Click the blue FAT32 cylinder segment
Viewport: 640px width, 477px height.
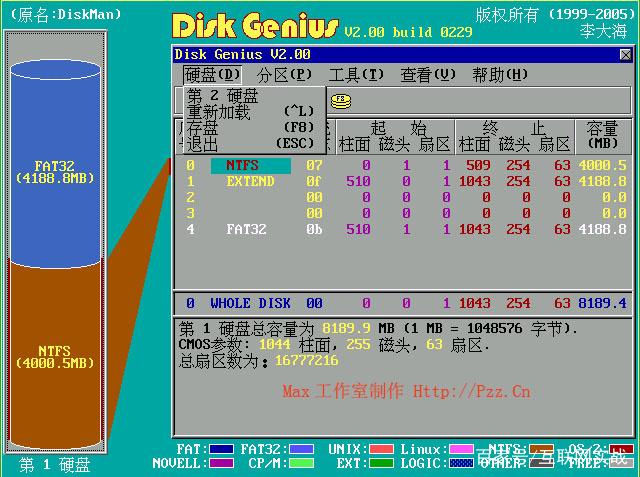coord(55,163)
